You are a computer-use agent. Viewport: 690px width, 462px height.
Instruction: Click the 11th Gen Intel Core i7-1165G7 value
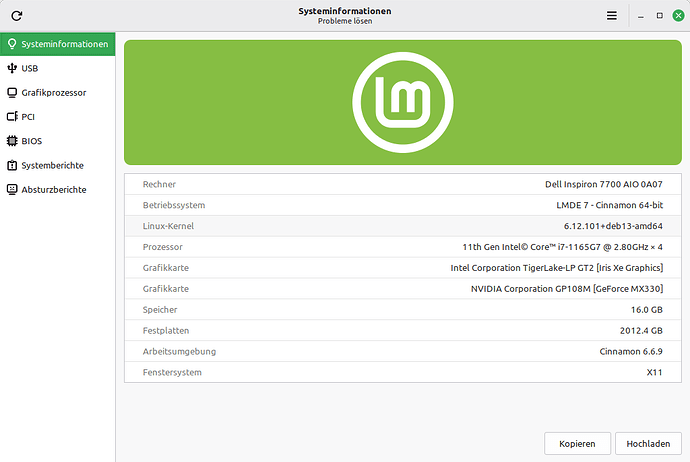[x=562, y=247]
